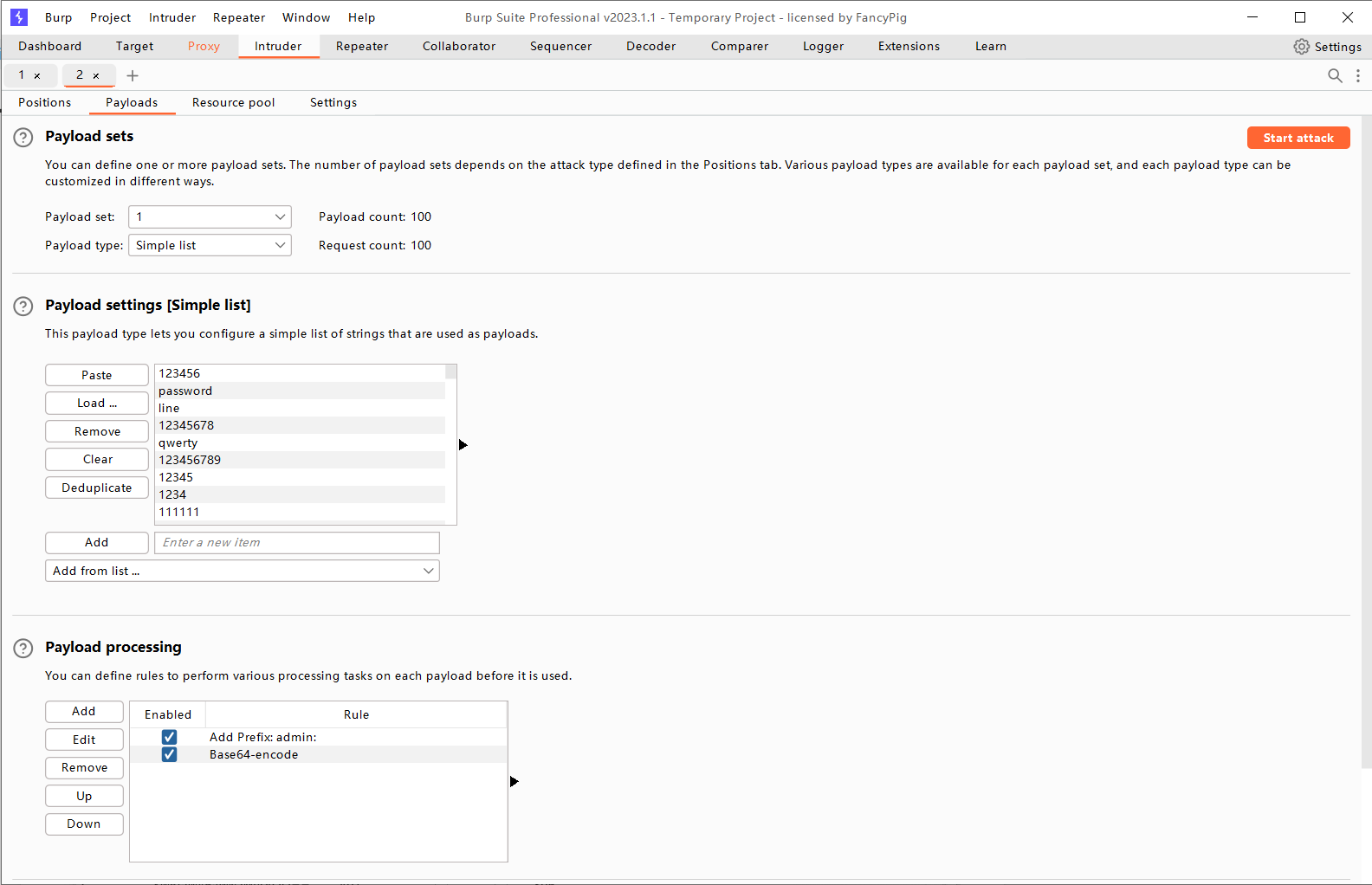Disable the Add Prefix admin rule
1372x885 pixels.
pyautogui.click(x=169, y=737)
